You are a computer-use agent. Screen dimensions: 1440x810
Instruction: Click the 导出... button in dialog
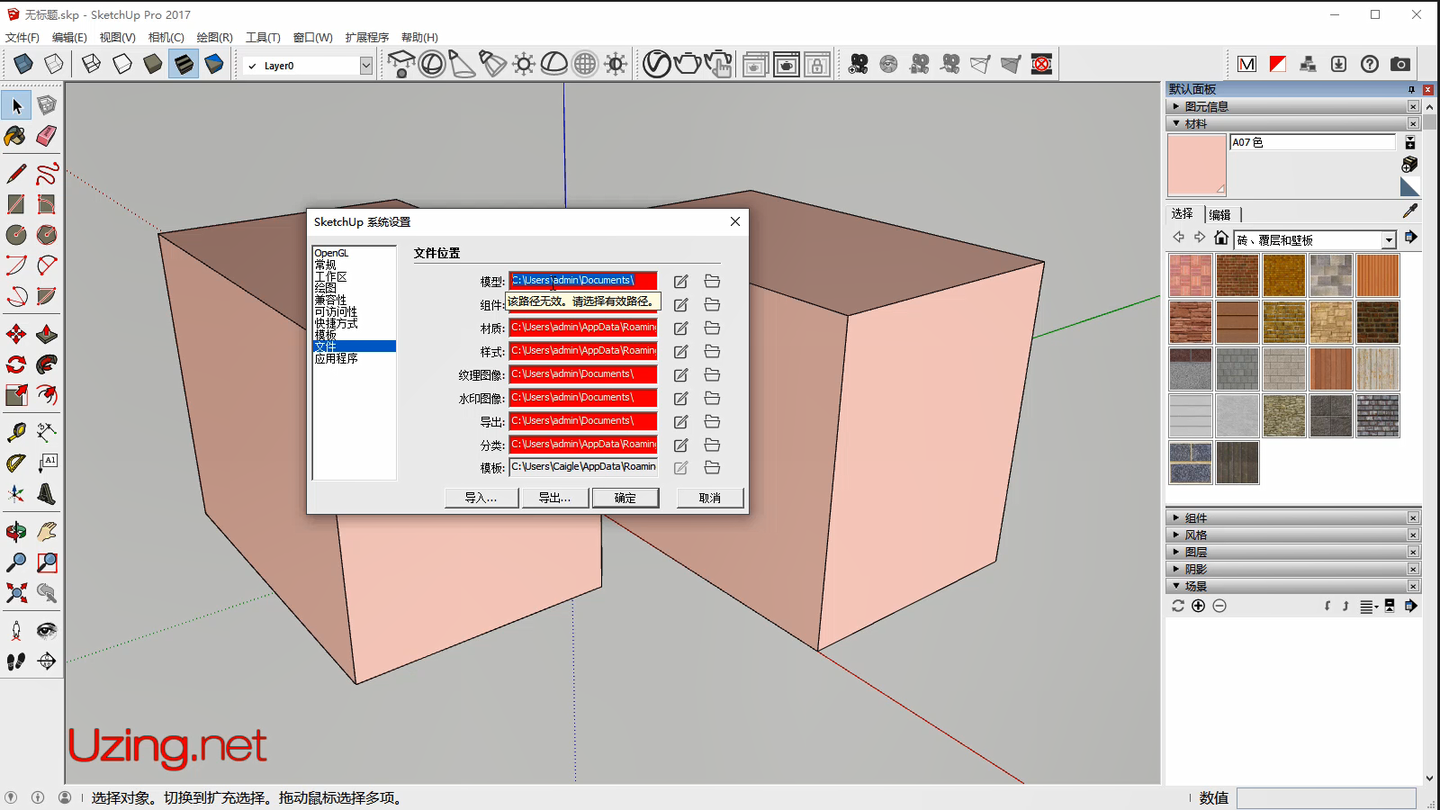[x=555, y=498]
